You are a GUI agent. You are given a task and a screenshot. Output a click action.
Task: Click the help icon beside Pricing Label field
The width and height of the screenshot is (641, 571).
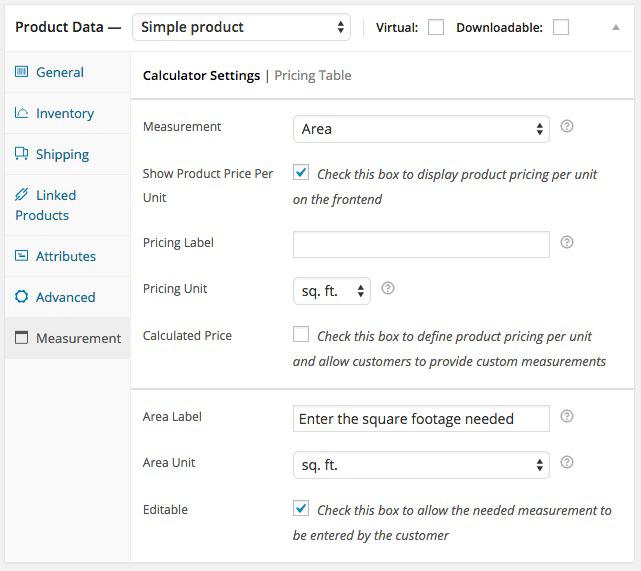(x=567, y=243)
